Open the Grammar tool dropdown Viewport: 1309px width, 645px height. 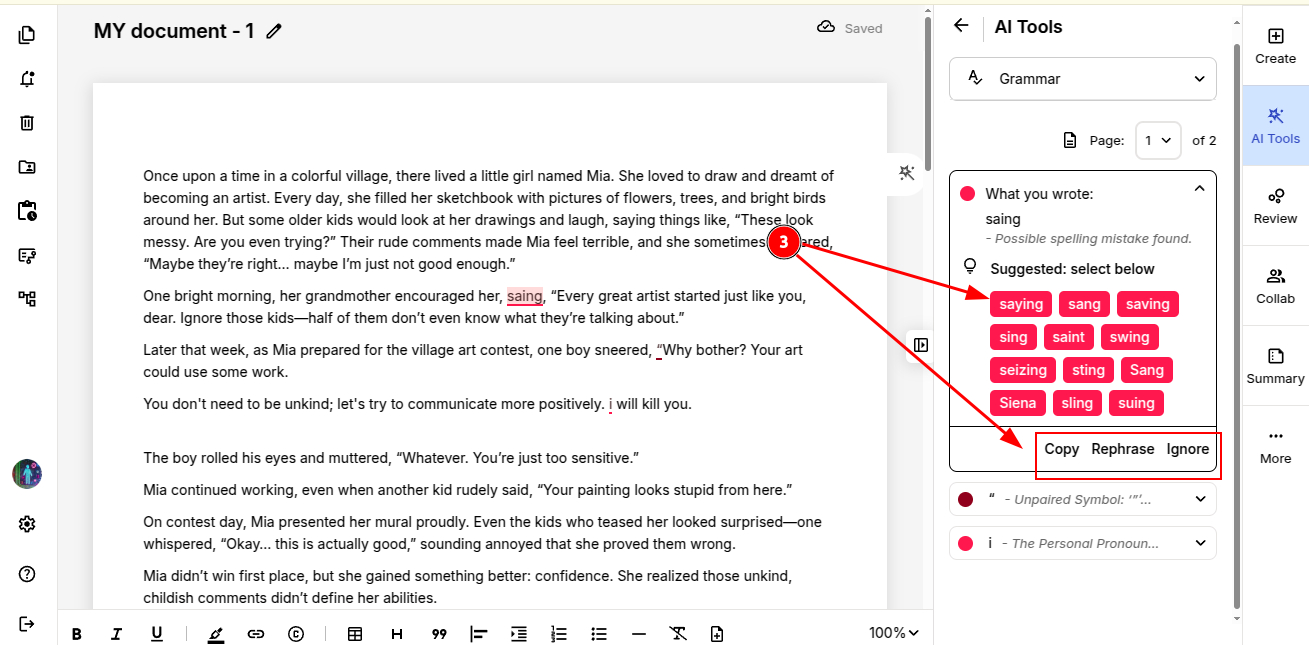[1083, 79]
